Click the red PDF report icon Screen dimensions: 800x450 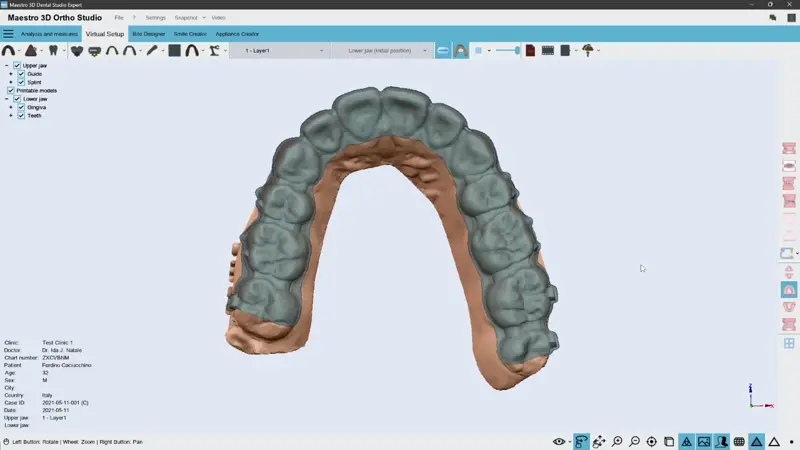[x=530, y=51]
